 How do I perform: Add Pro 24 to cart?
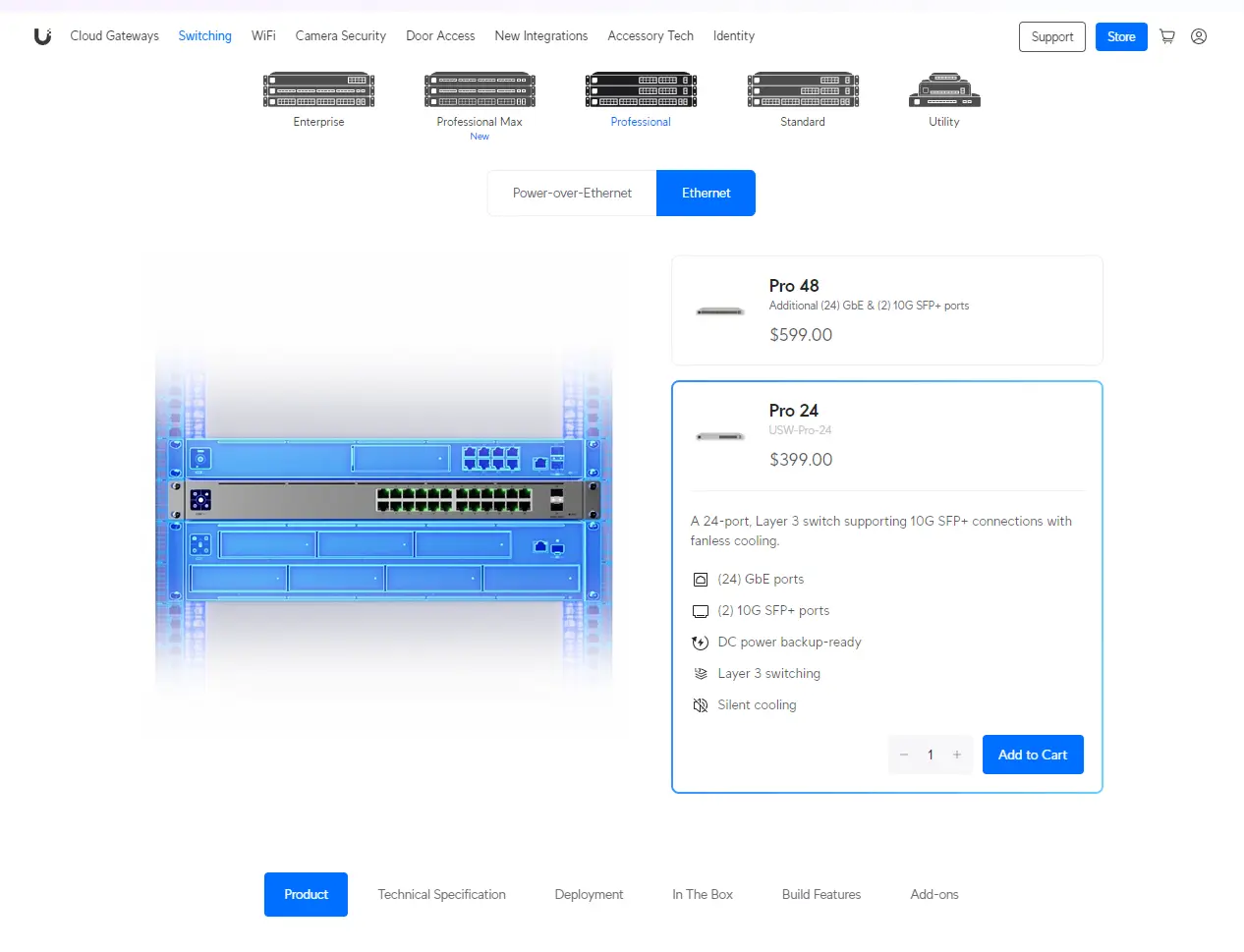1033,755
